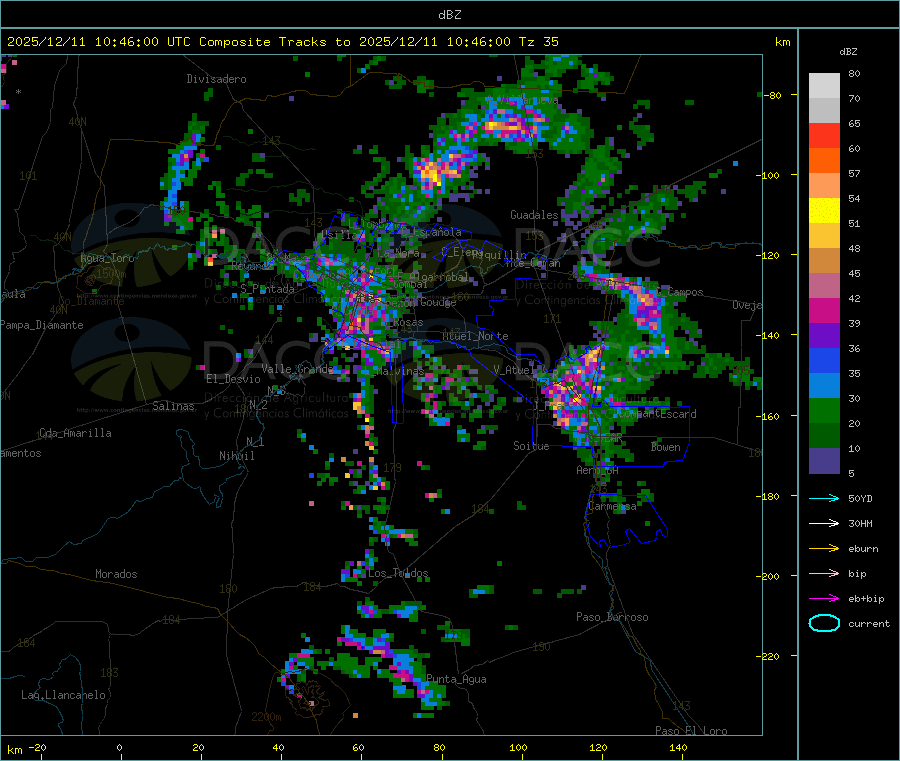Click the 'Morados' map label
Viewport: 900px width, 761px height.
click(x=116, y=574)
